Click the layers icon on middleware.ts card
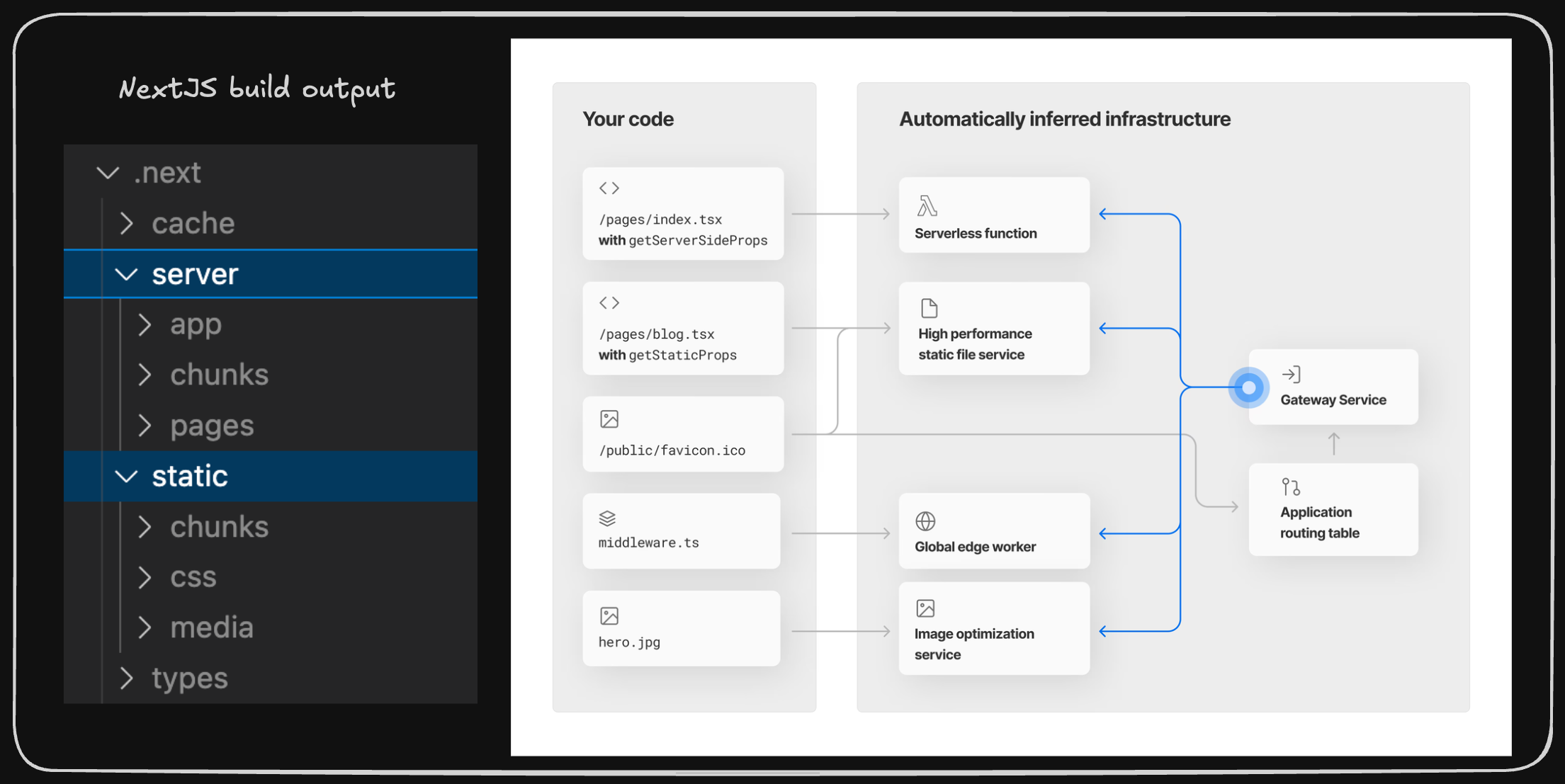 (607, 518)
